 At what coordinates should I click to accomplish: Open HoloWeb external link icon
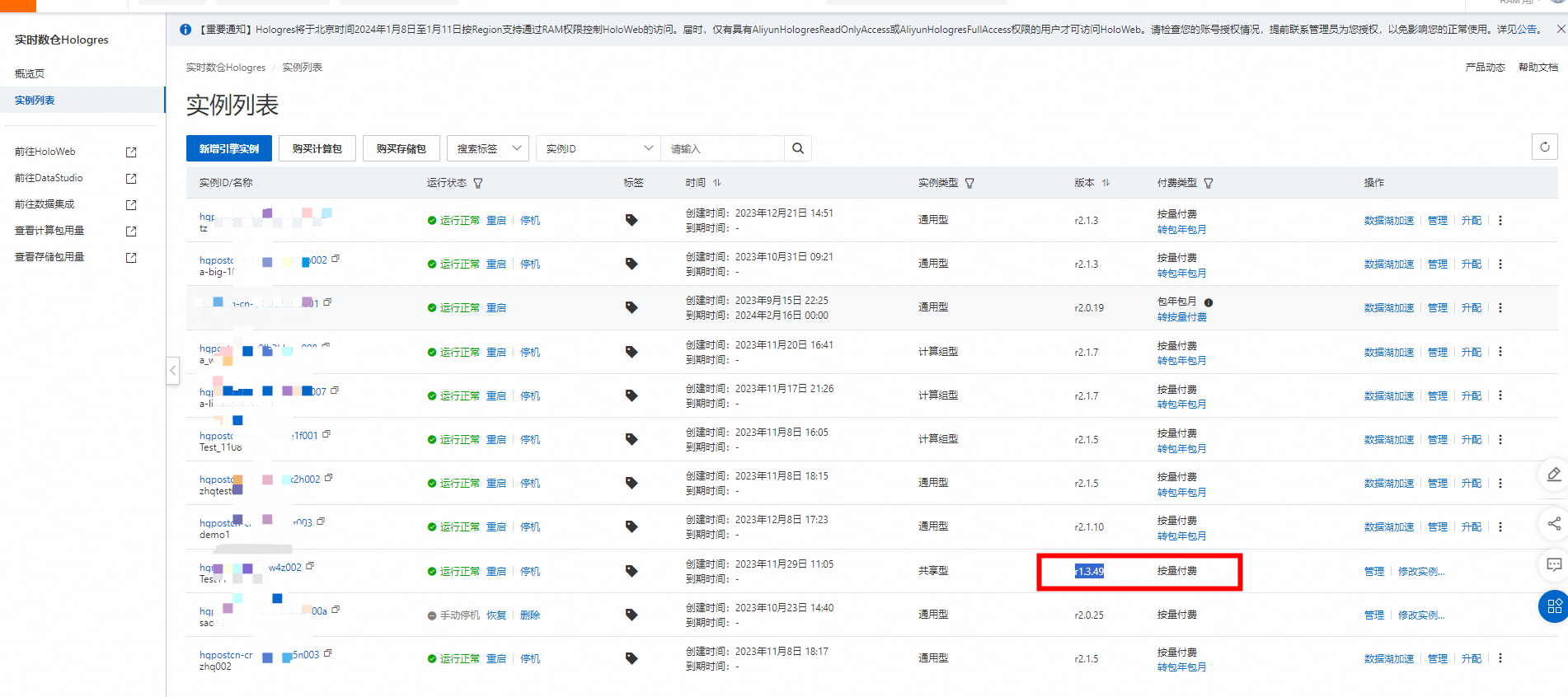pyautogui.click(x=131, y=152)
